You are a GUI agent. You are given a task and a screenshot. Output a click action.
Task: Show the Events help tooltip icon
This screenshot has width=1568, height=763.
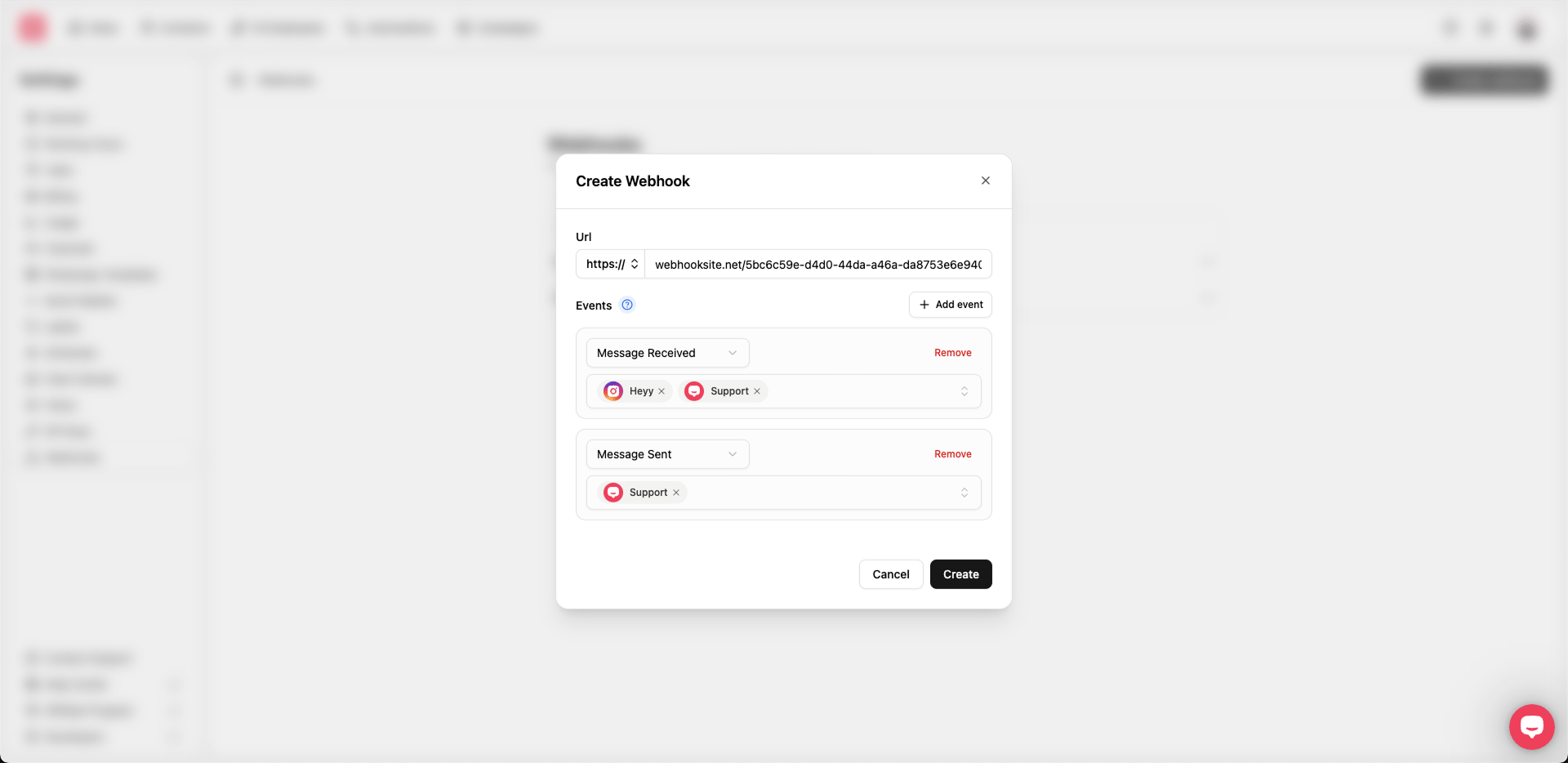(627, 305)
